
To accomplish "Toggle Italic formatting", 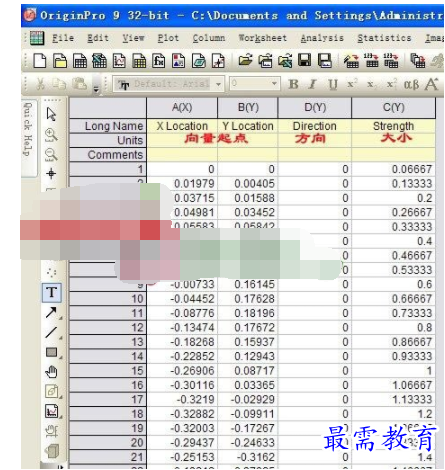I will (x=312, y=84).
